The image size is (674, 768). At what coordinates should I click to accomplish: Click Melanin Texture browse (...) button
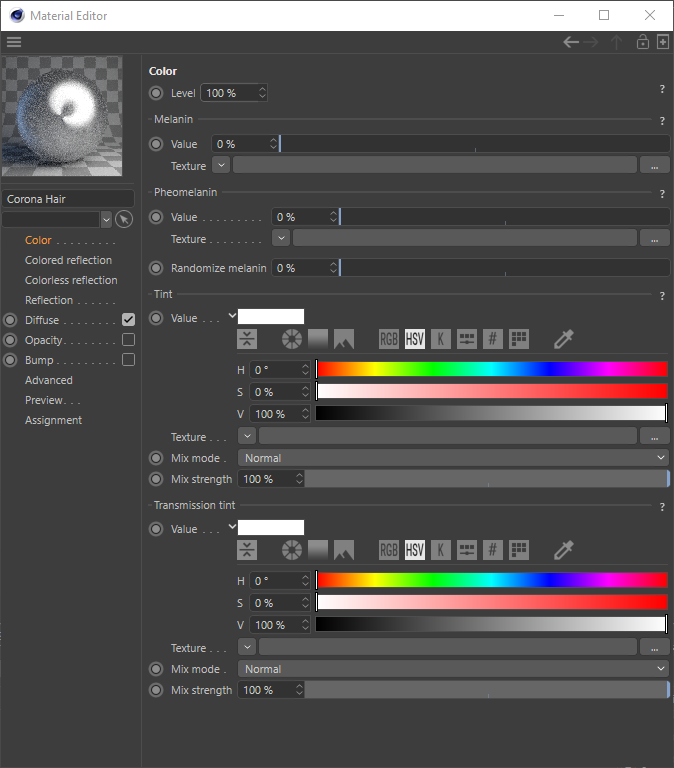pos(654,165)
